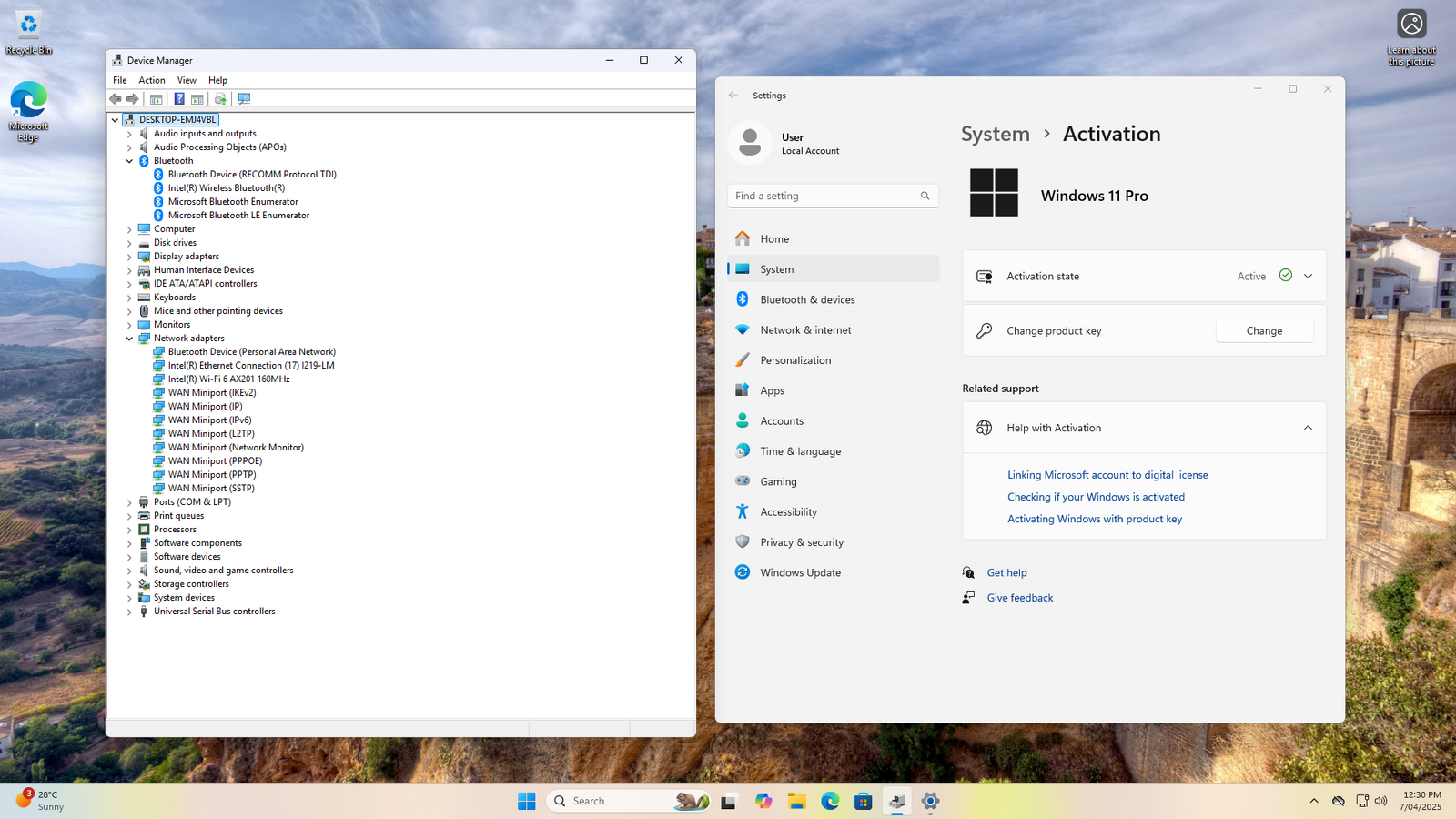Select Intel(R) Ethernet Connection (17) I219-LM
Image resolution: width=1456 pixels, height=819 pixels.
pos(251,366)
